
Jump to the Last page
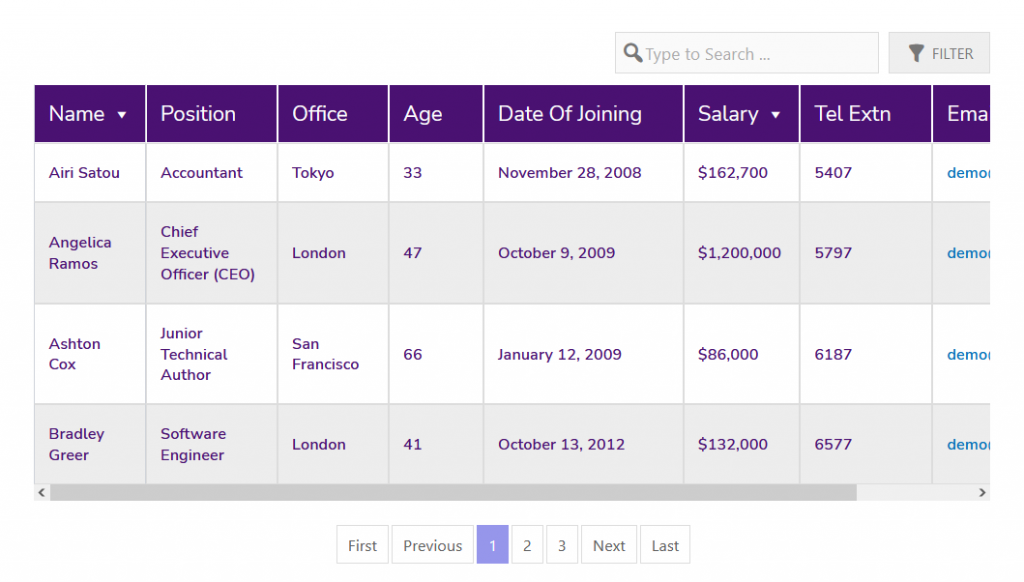[665, 545]
